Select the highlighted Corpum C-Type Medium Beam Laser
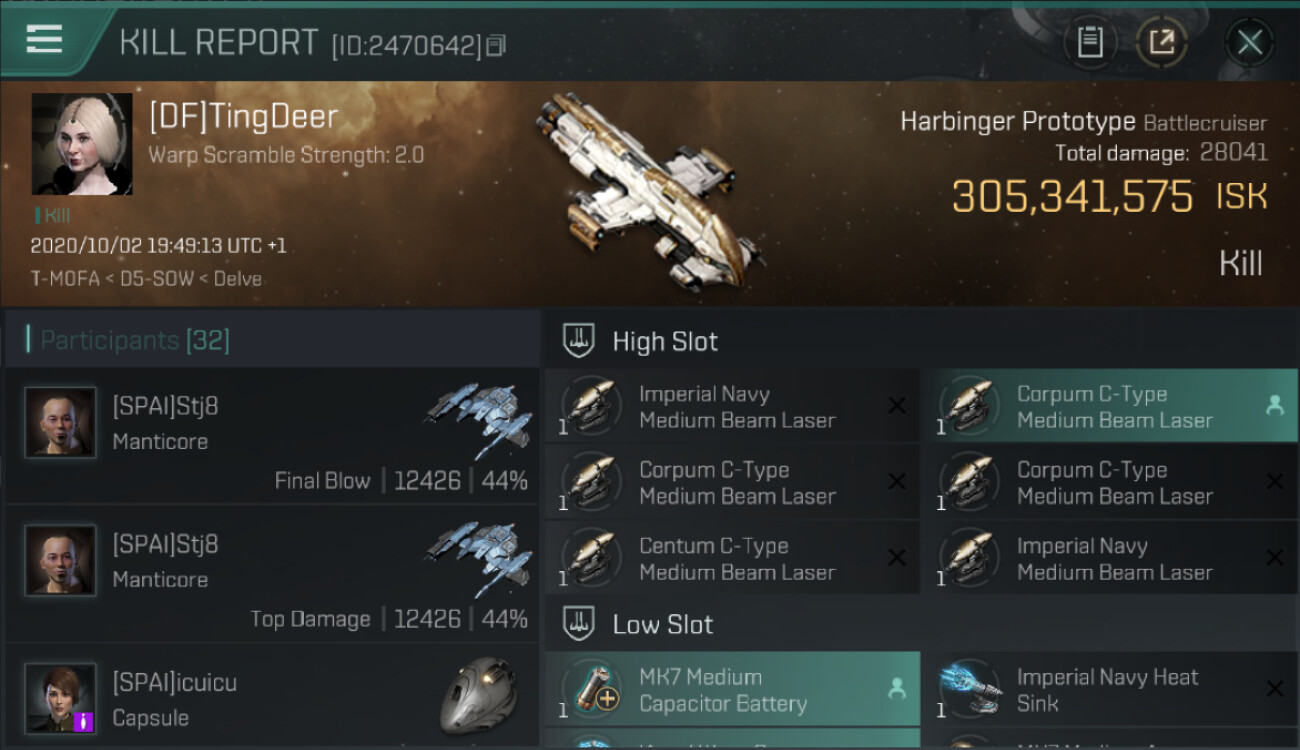Screen dimensions: 1300x750 point(1110,406)
